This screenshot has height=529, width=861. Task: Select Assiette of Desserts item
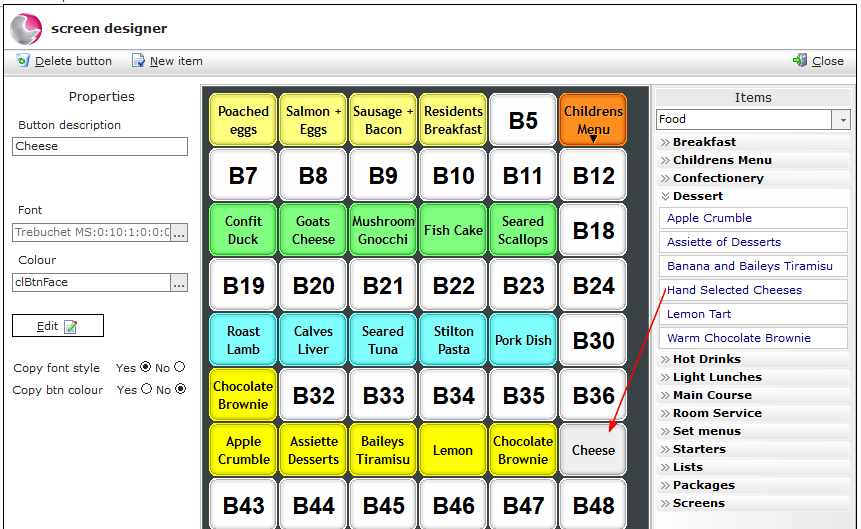tap(753, 242)
